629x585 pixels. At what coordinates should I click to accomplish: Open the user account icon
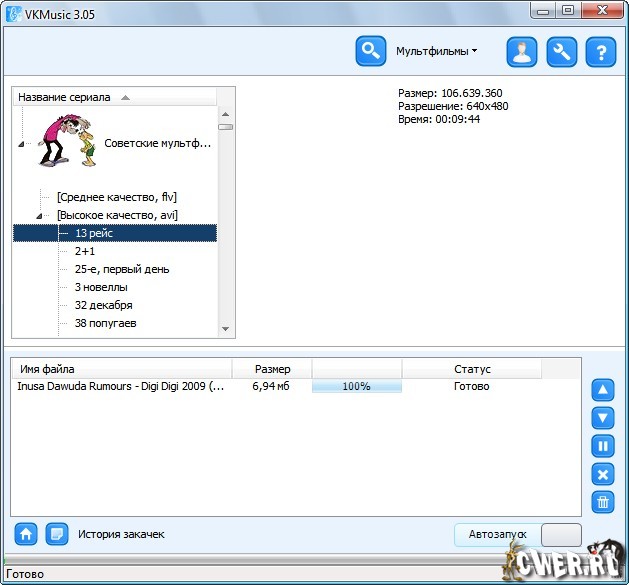tap(521, 52)
